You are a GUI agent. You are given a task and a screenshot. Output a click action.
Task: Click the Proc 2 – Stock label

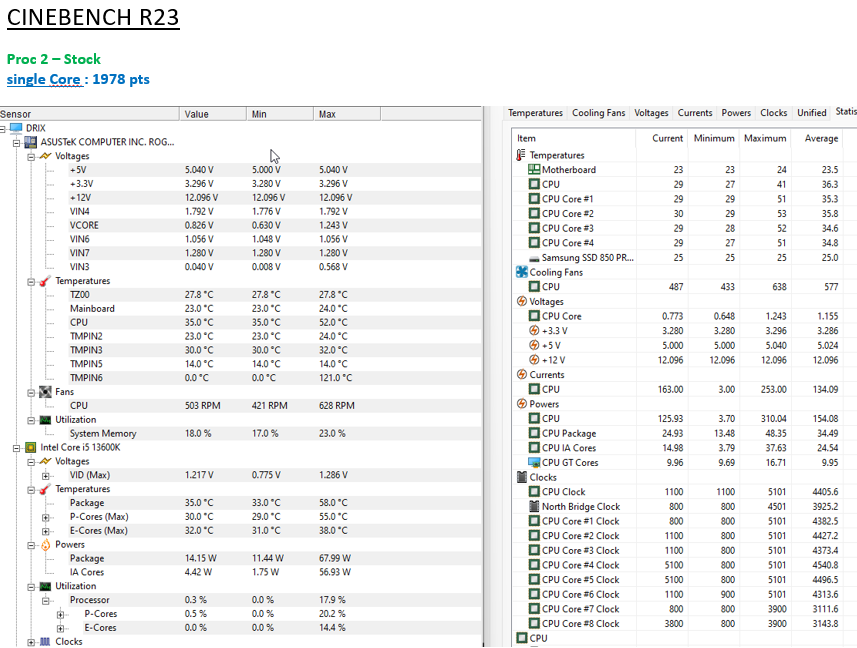coord(54,59)
